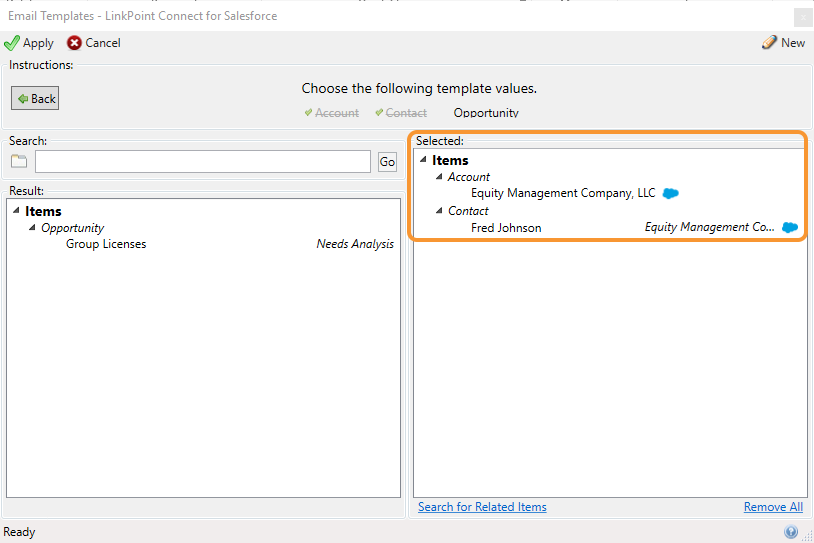The image size is (814, 543).
Task: Click Items root label in Selected tree
Action: tap(450, 160)
